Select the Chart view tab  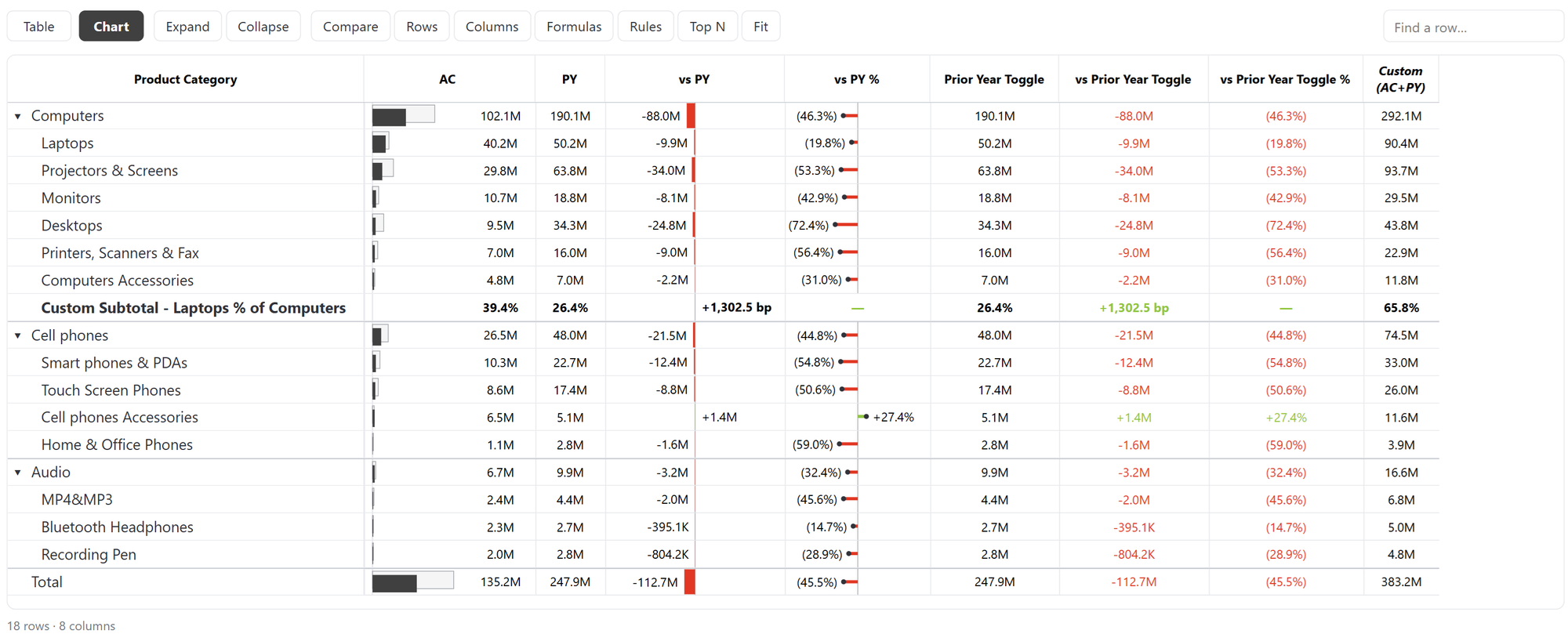coord(111,27)
